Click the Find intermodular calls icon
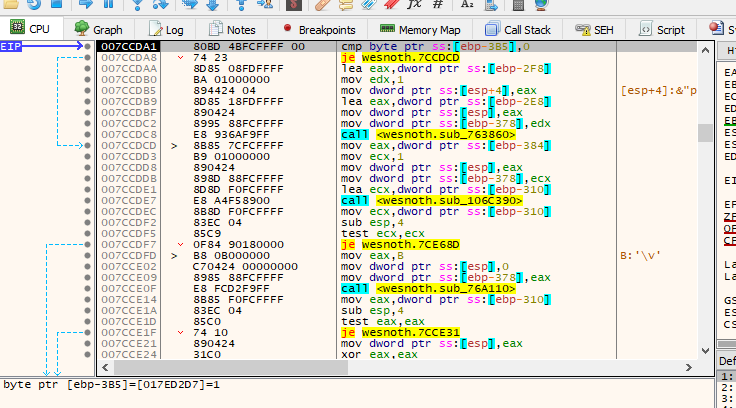Image resolution: width=736 pixels, height=408 pixels. (x=491, y=5)
